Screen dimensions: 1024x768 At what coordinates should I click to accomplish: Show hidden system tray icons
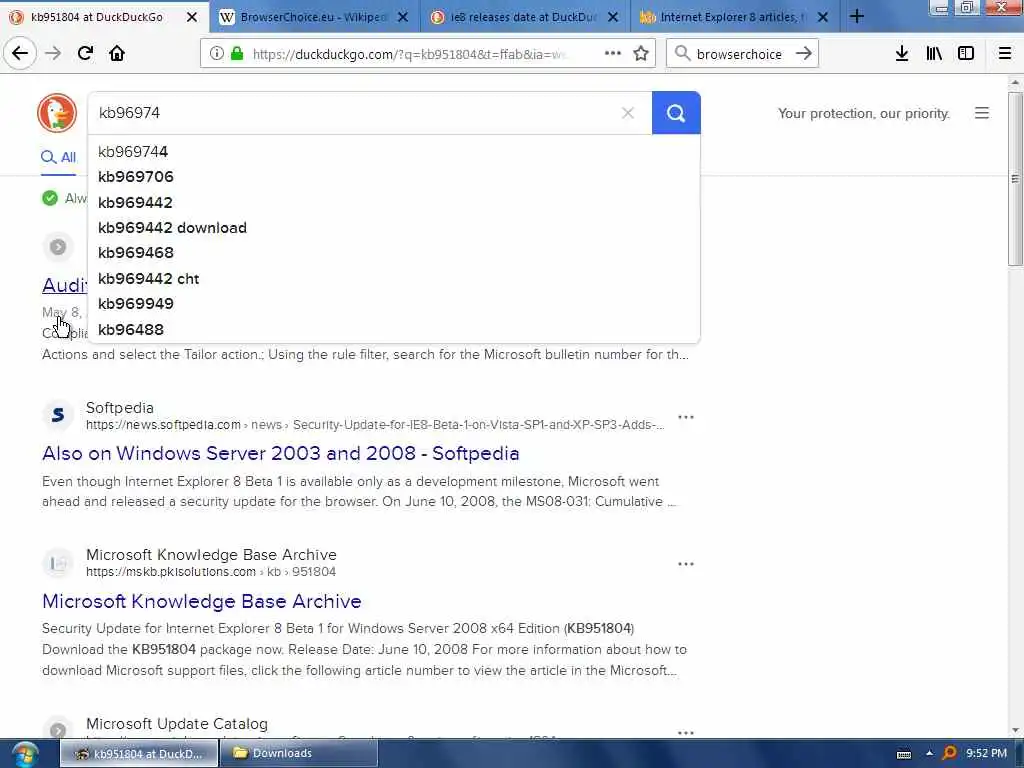pyautogui.click(x=929, y=754)
